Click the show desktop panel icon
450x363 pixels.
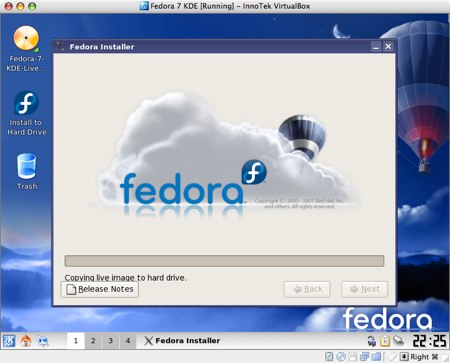(43, 341)
